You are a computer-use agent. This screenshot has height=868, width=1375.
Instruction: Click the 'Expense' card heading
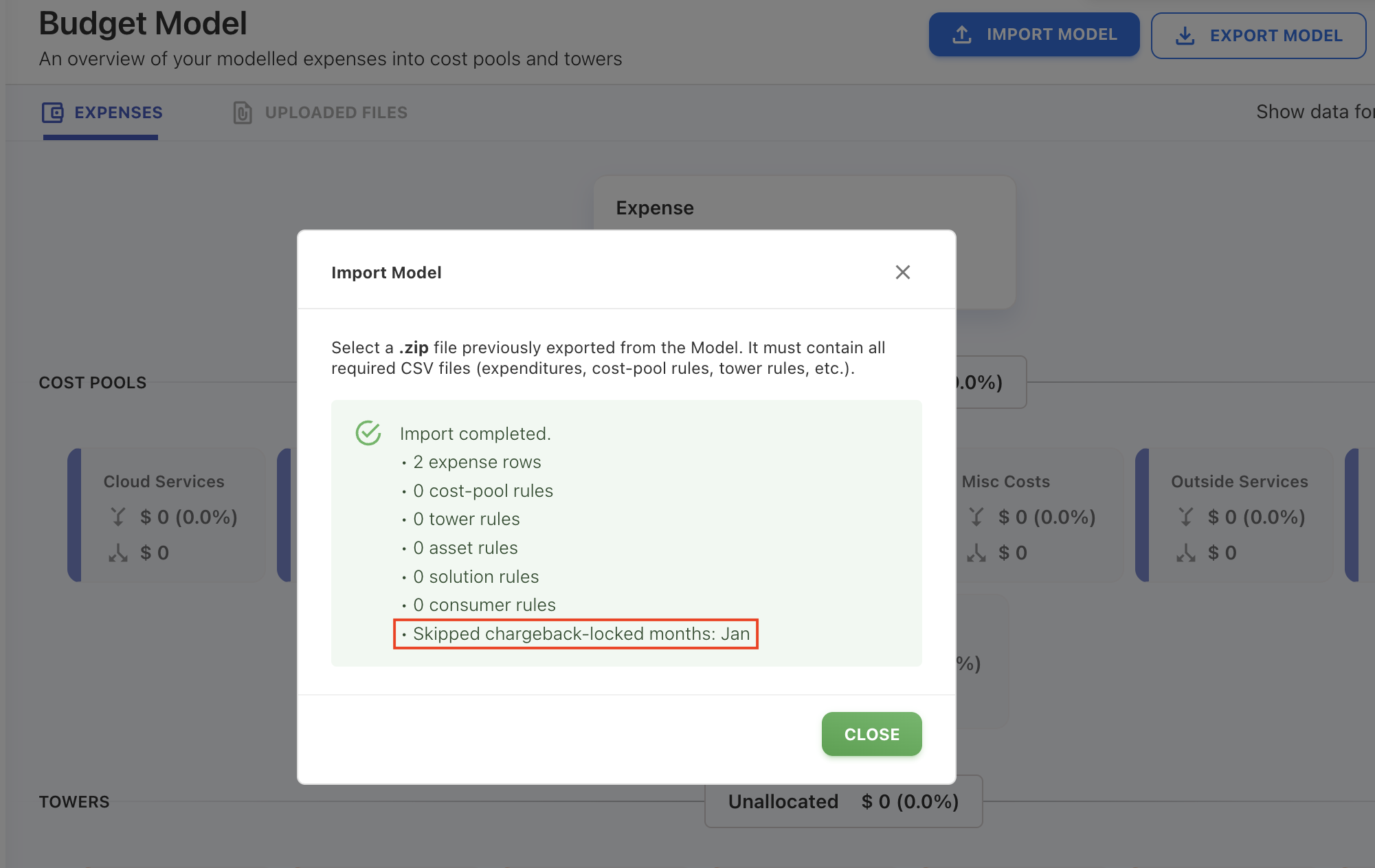pos(655,208)
